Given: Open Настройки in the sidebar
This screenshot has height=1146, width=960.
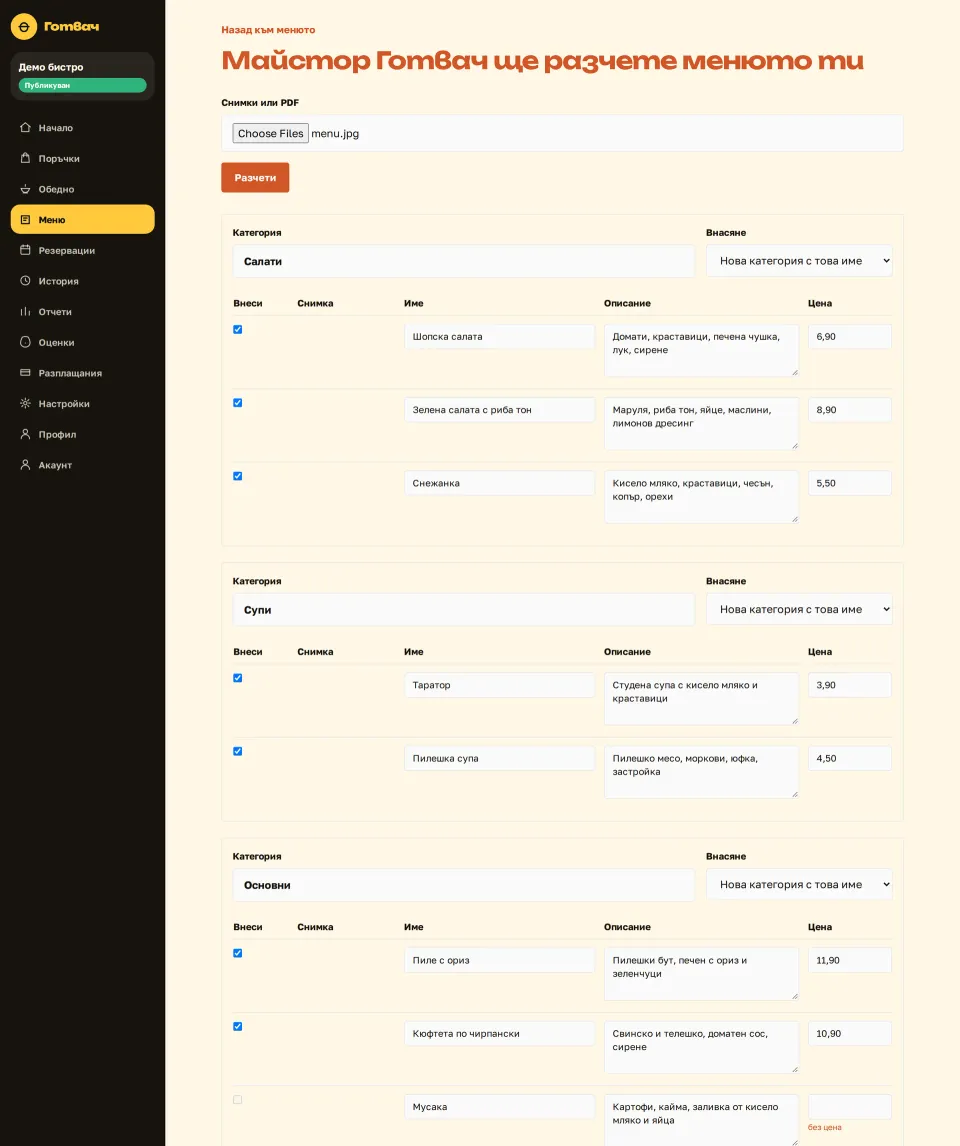Looking at the screenshot, I should [x=83, y=403].
